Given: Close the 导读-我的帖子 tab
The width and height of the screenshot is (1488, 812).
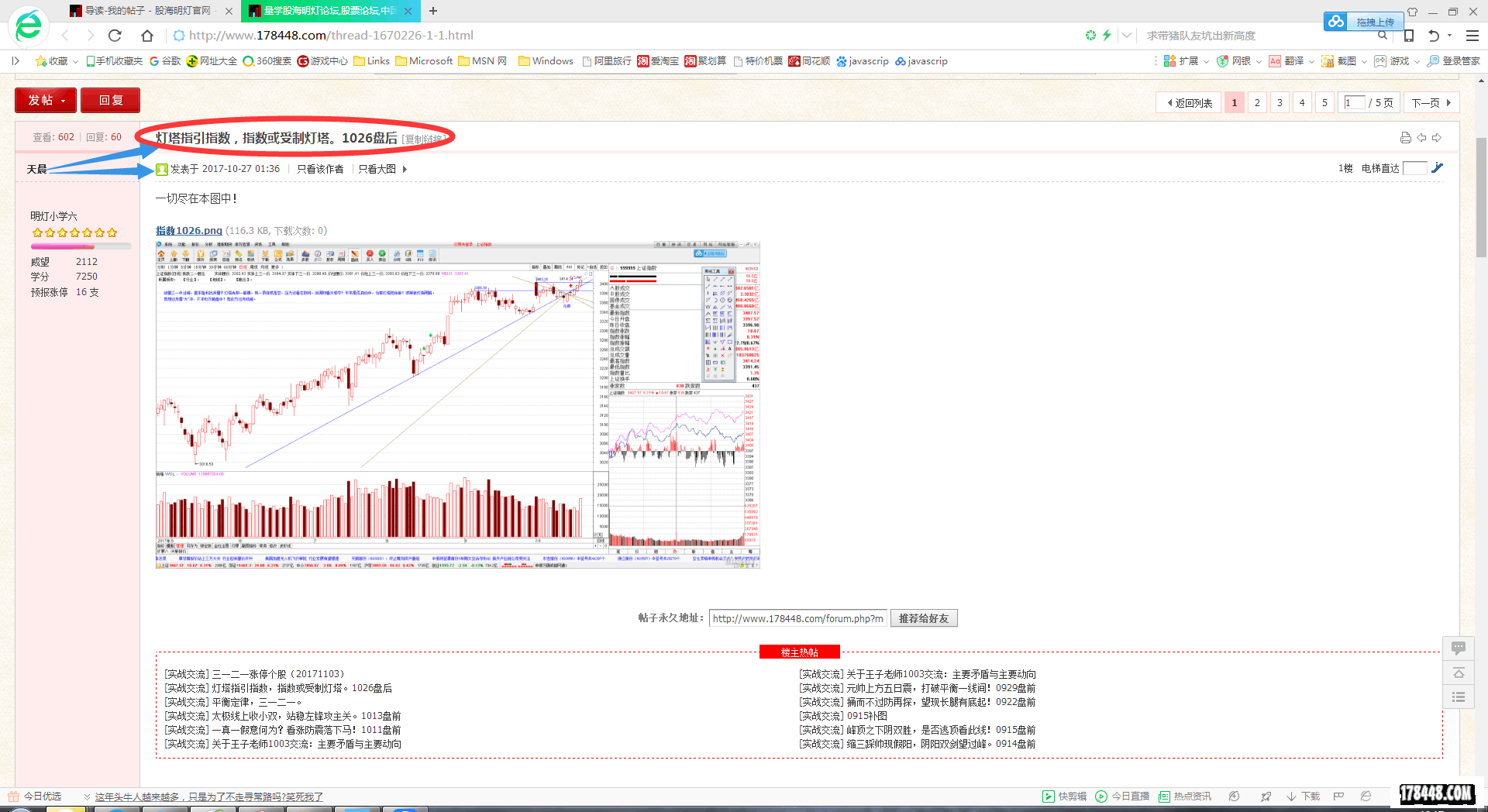Looking at the screenshot, I should click(229, 11).
